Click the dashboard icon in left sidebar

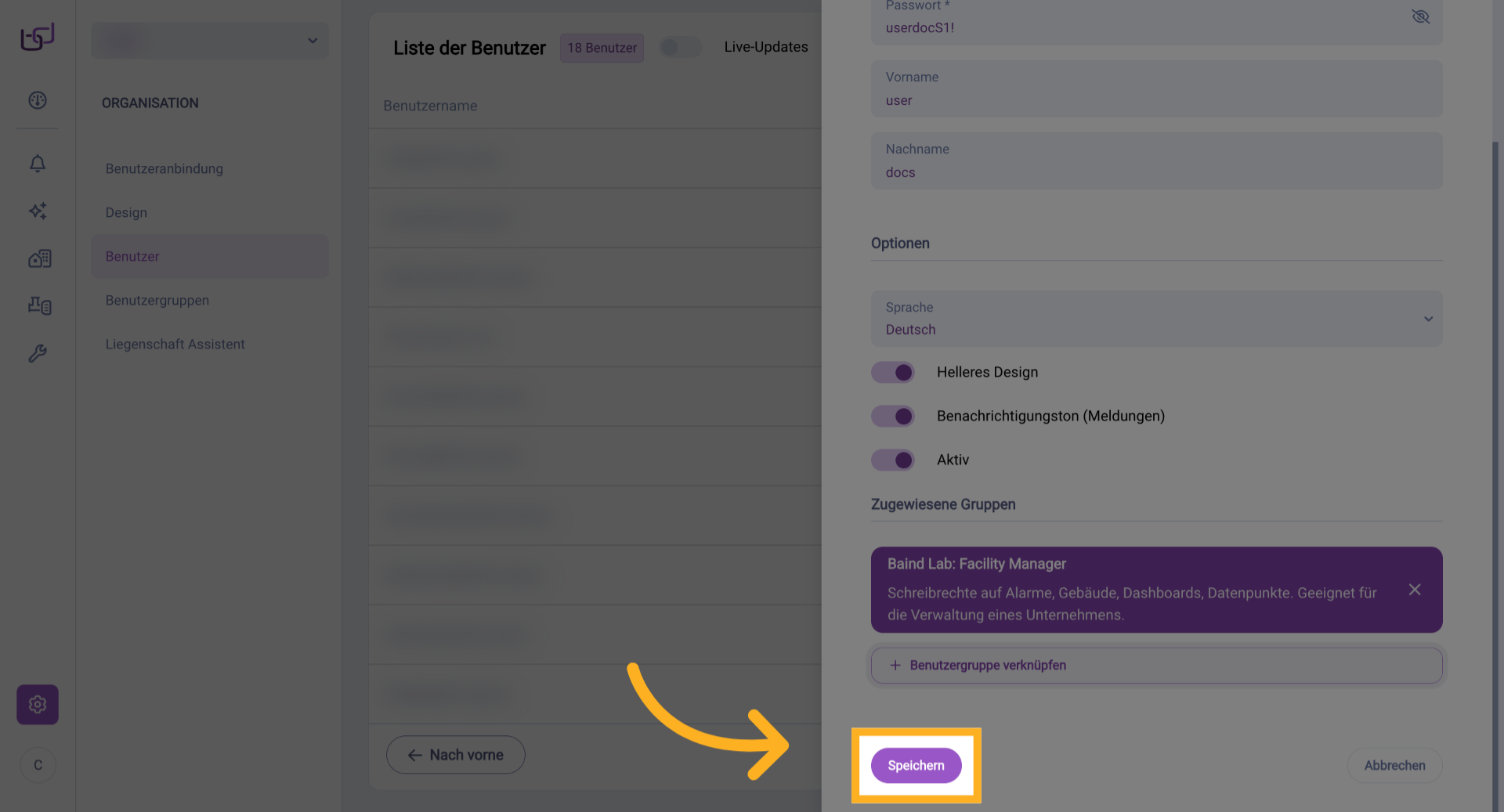coord(38,100)
